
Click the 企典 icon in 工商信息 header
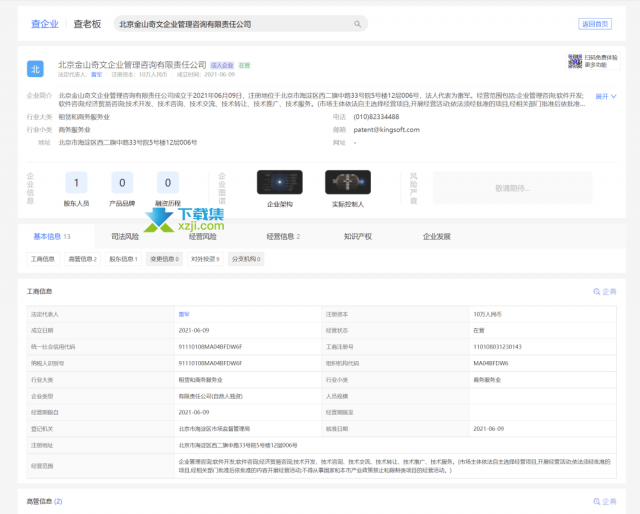(604, 291)
